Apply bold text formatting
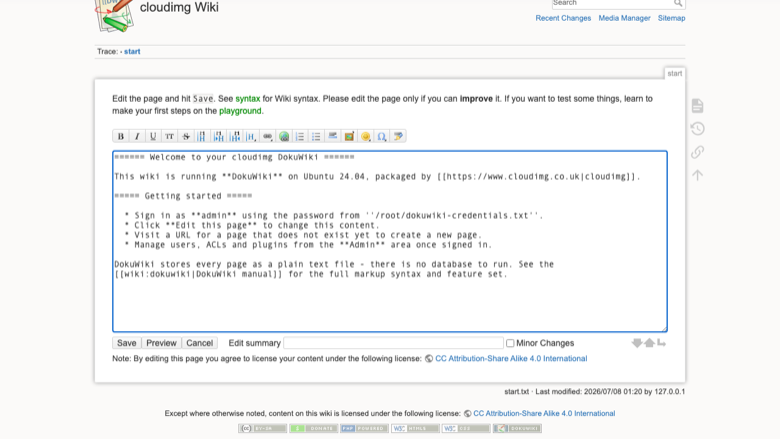Screen dimensions: 780x439 [120, 136]
